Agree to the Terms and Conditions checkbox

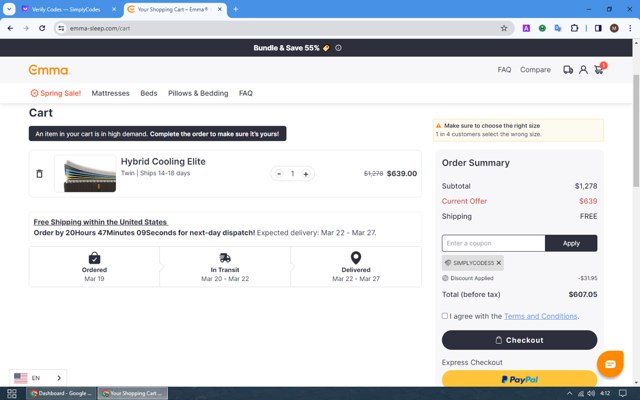[x=444, y=316]
